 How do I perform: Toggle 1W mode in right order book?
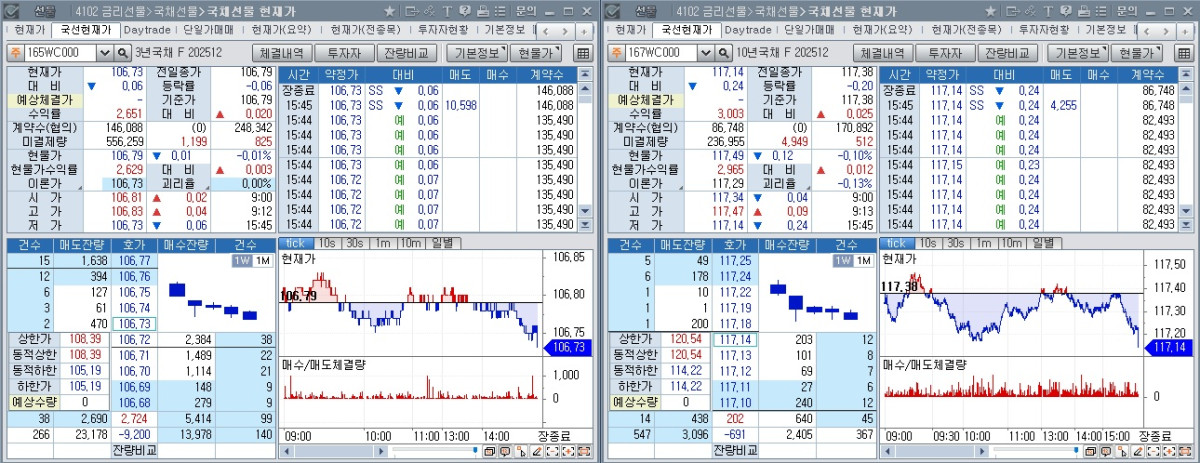pyautogui.click(x=841, y=261)
